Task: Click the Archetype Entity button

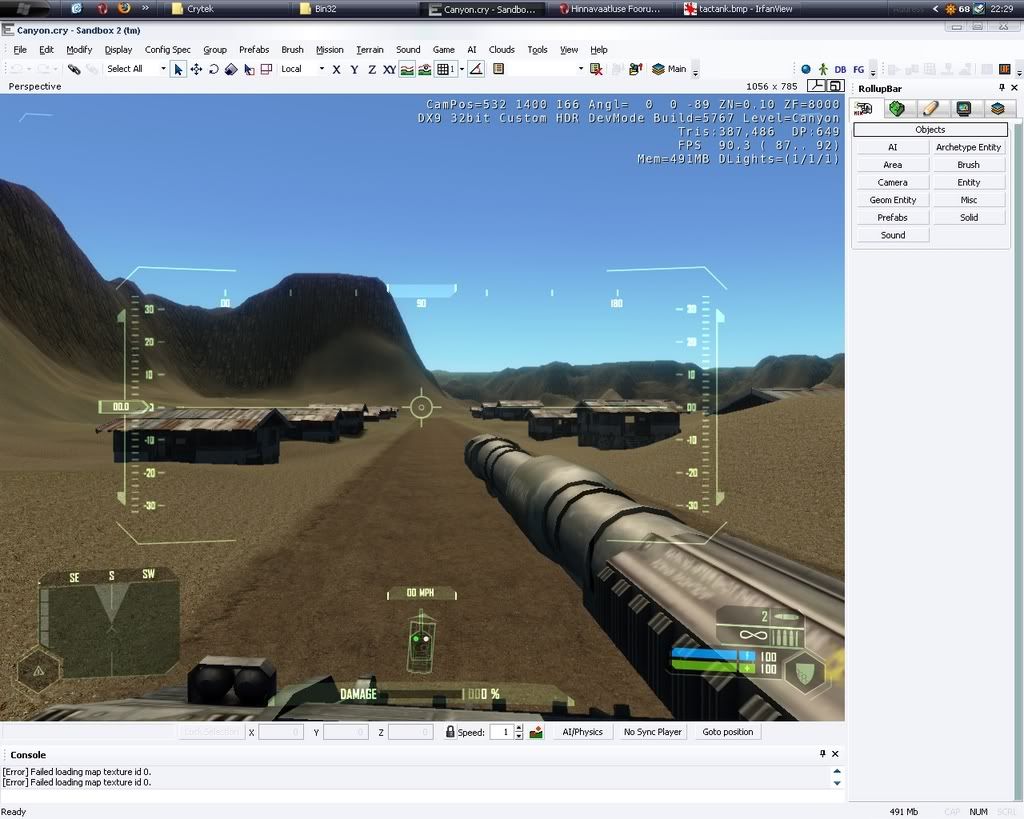Action: 968,148
